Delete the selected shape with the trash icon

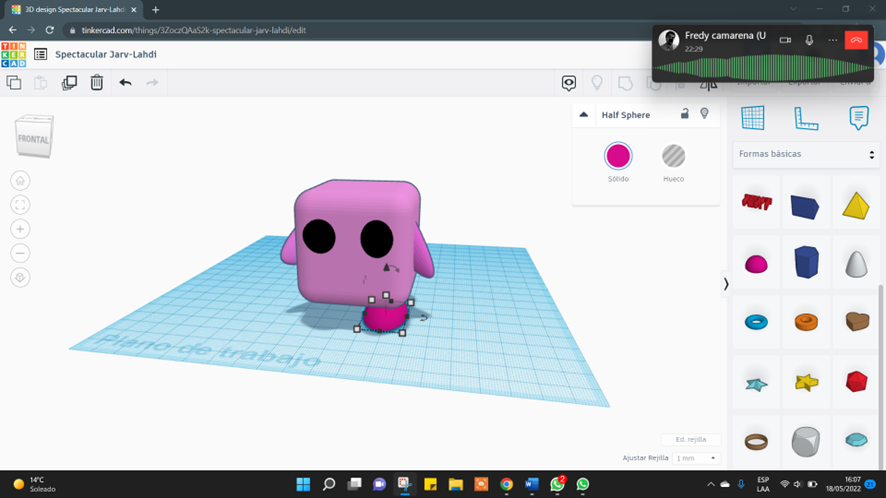click(97, 83)
